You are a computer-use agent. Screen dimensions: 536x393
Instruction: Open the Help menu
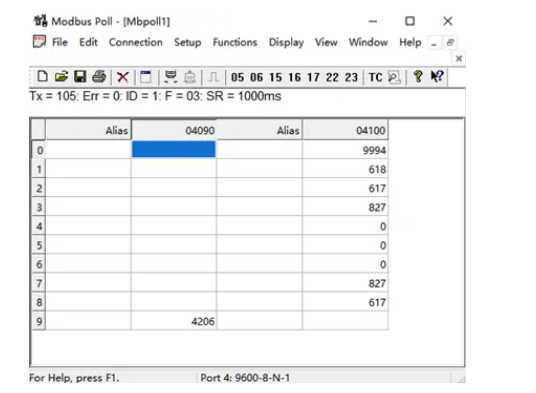click(410, 43)
